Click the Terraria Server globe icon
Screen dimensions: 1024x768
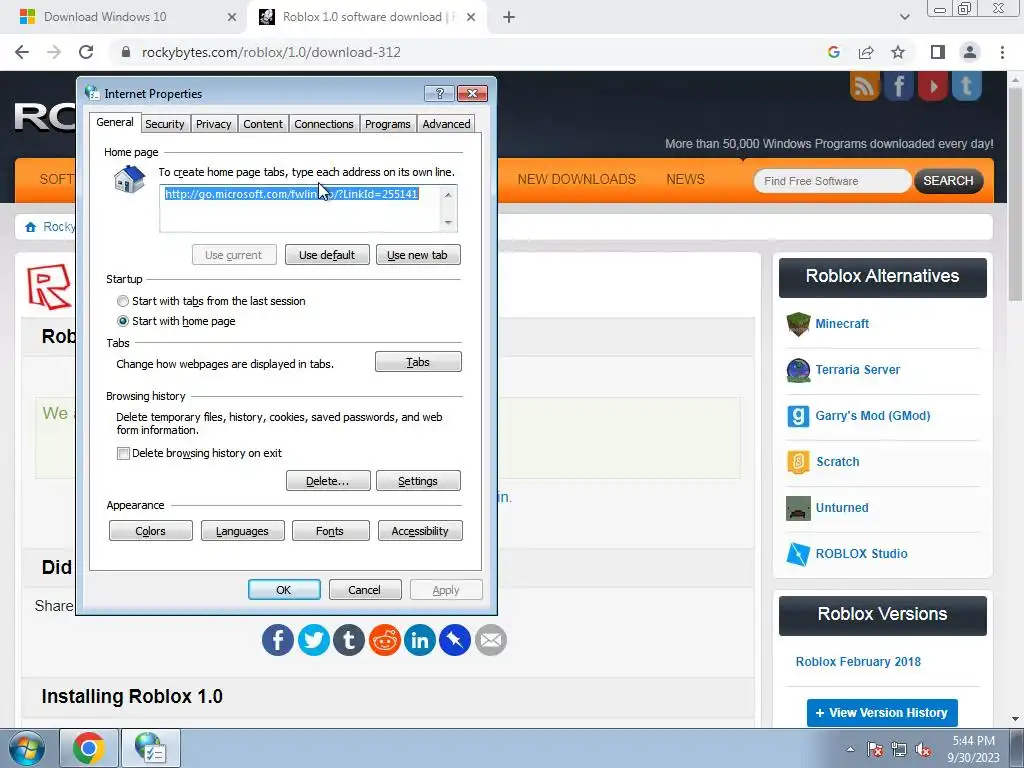[798, 370]
